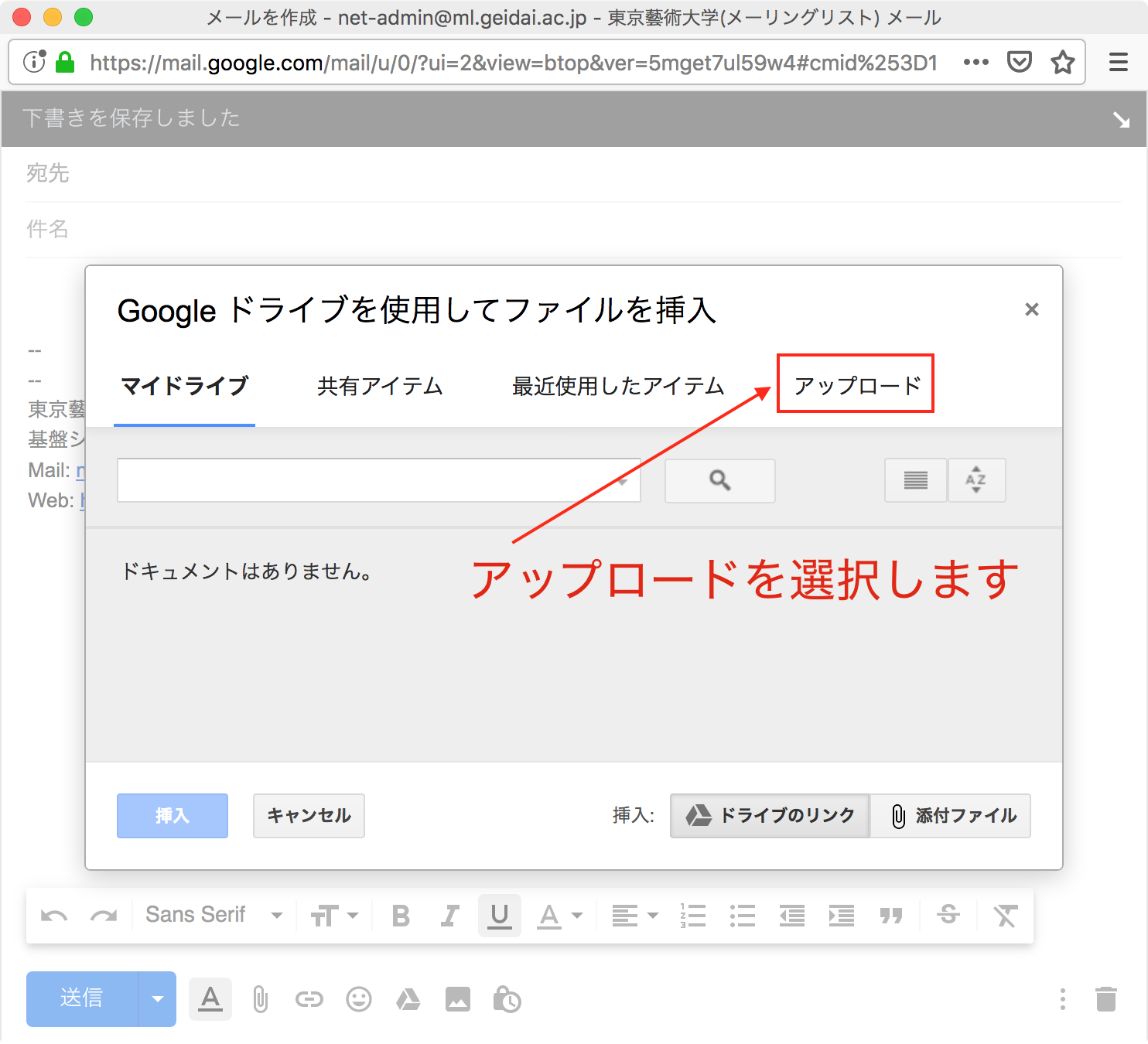Viewport: 1148px width, 1044px height.
Task: Click the 挿入 button
Action: [172, 816]
